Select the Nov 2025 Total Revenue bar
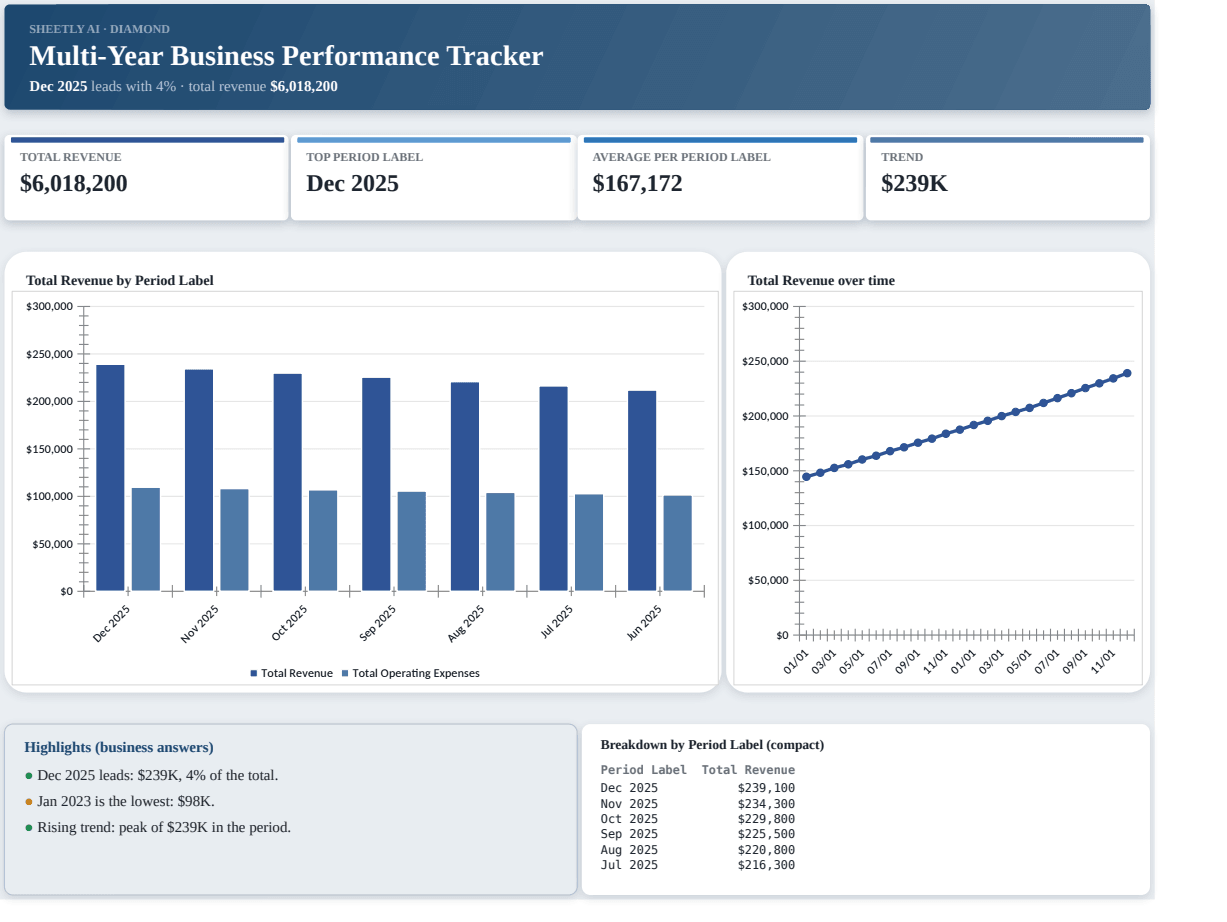Image resolution: width=1227 pixels, height=922 pixels. pos(199,480)
